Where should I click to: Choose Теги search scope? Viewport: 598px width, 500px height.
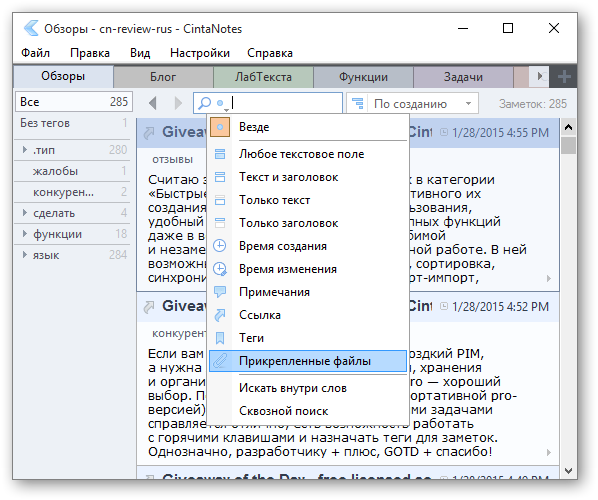click(308, 338)
